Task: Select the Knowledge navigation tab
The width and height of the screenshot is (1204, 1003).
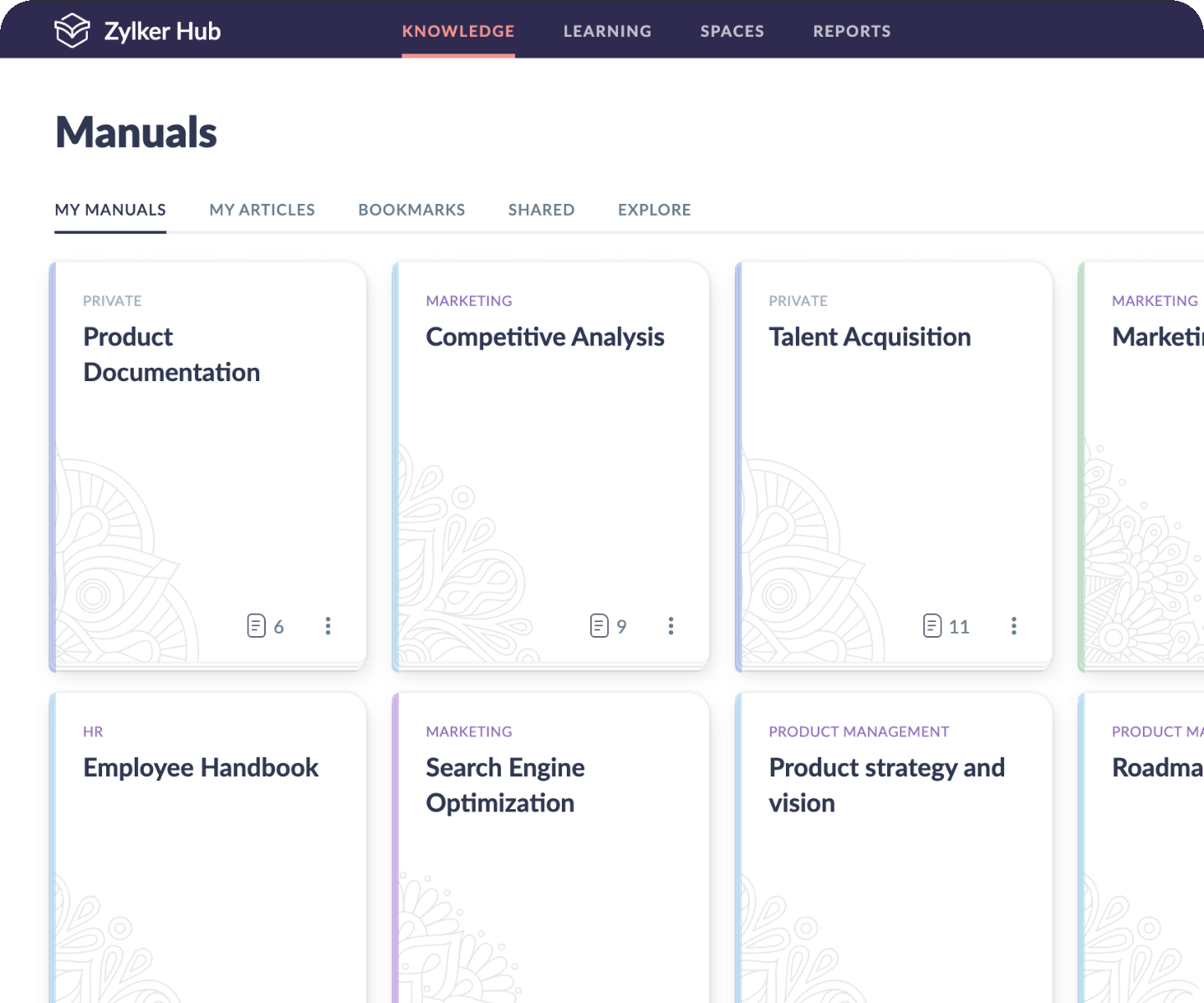Action: 458,31
